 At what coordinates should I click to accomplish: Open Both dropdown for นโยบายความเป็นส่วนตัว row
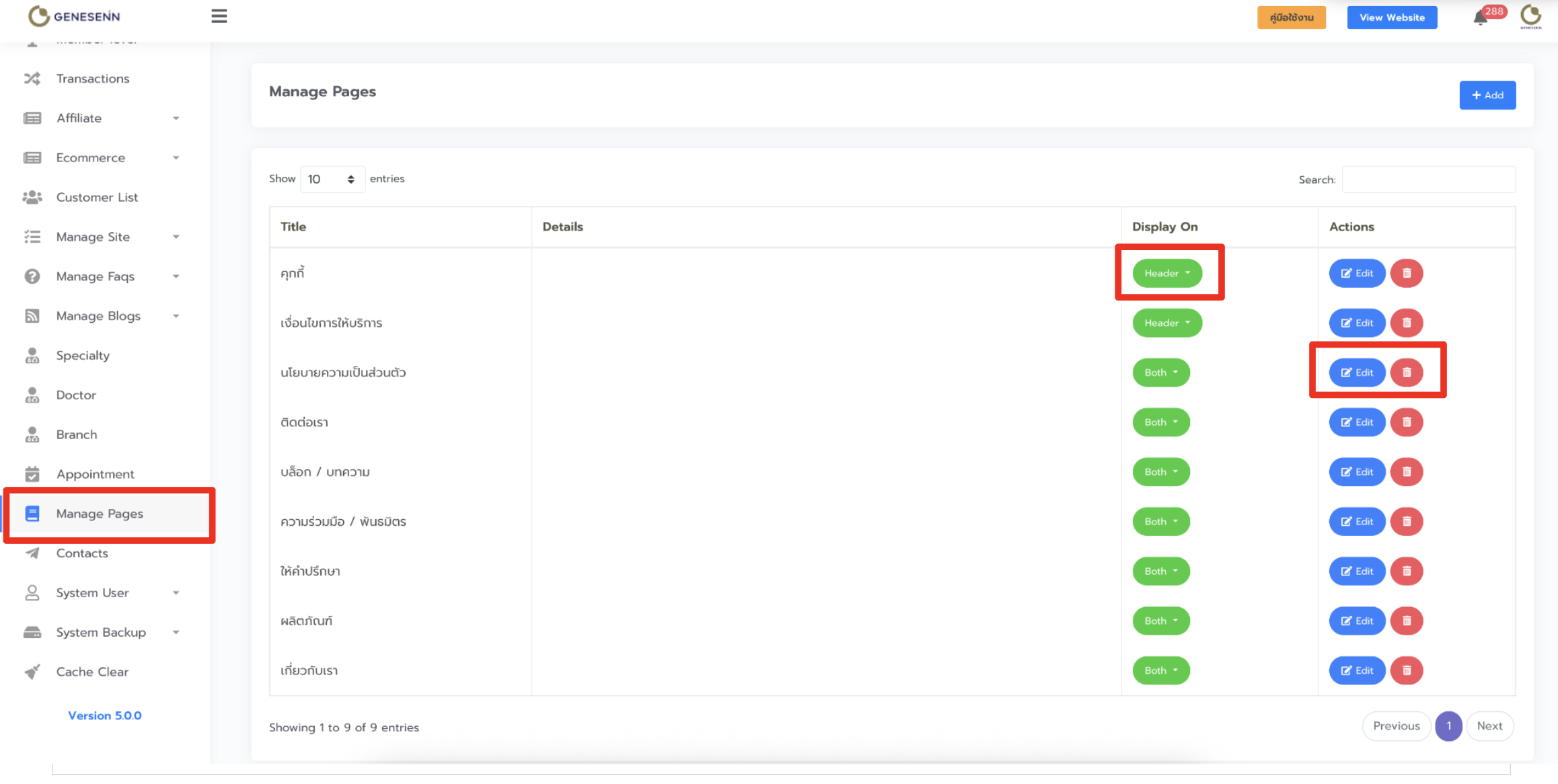(1161, 373)
